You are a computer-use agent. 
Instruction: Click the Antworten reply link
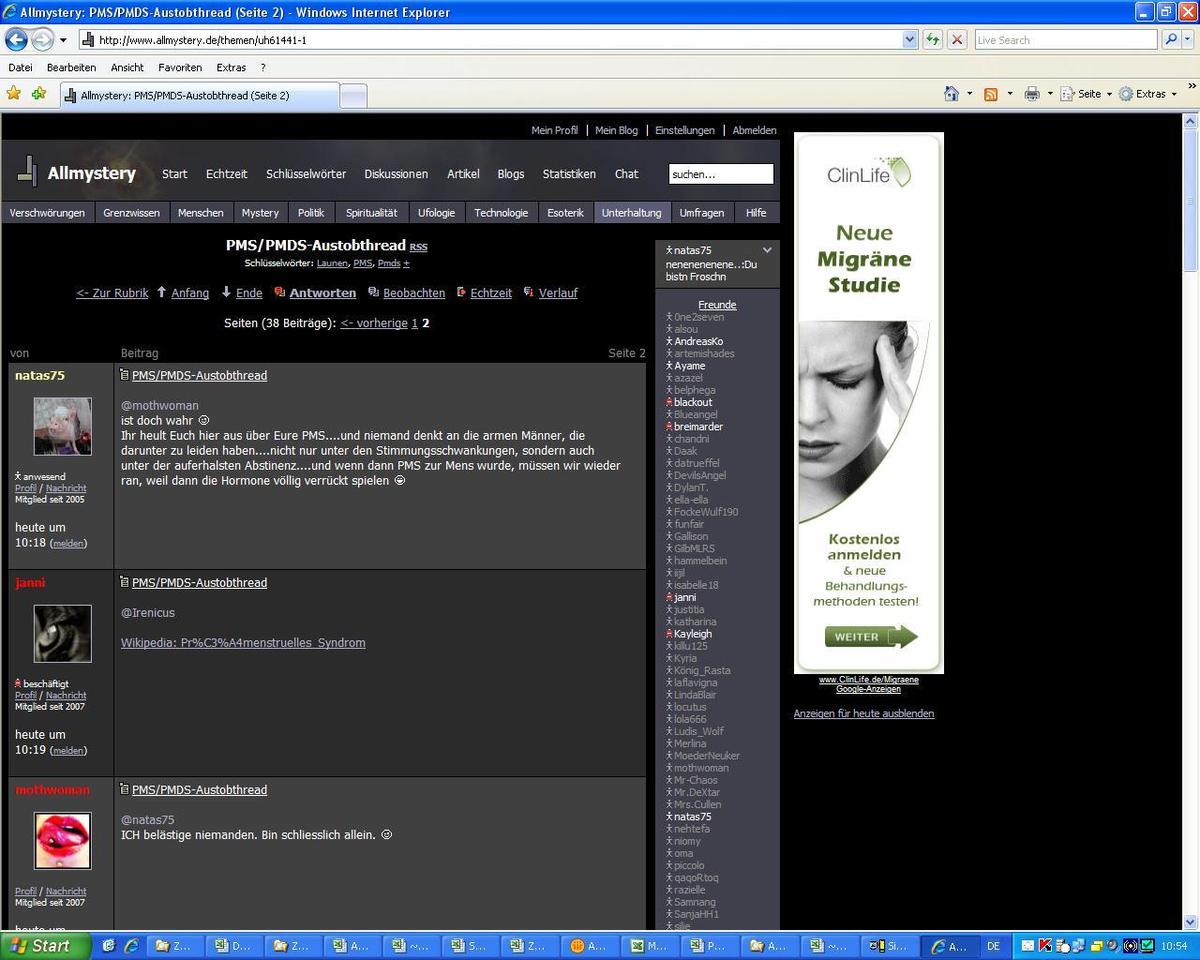click(x=322, y=293)
